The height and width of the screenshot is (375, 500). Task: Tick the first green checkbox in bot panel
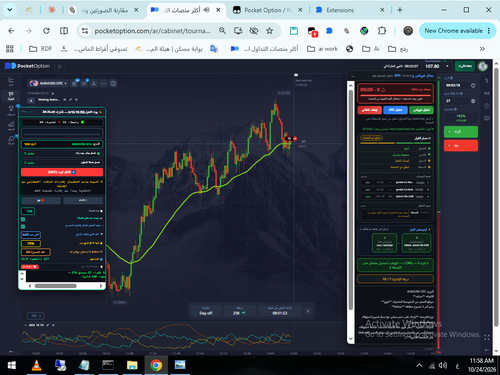23,219
